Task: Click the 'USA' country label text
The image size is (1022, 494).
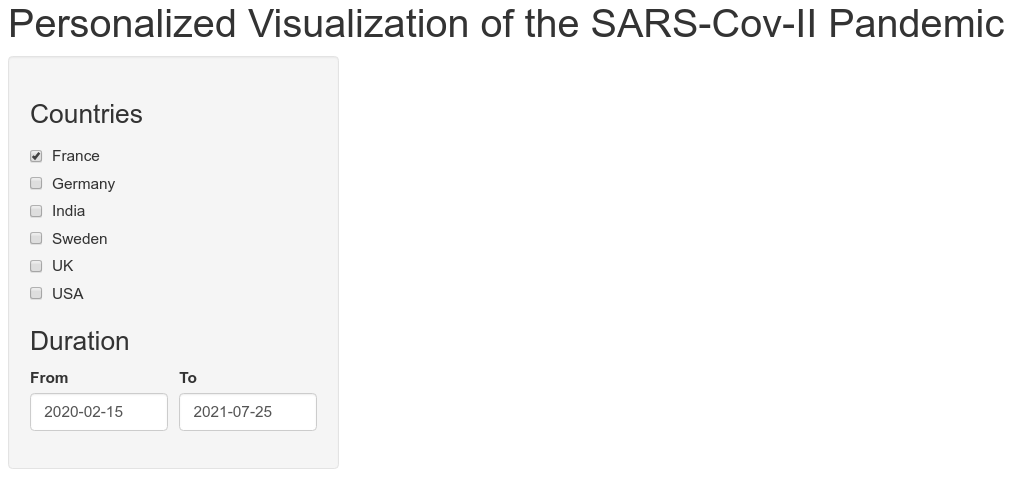Action: [67, 294]
